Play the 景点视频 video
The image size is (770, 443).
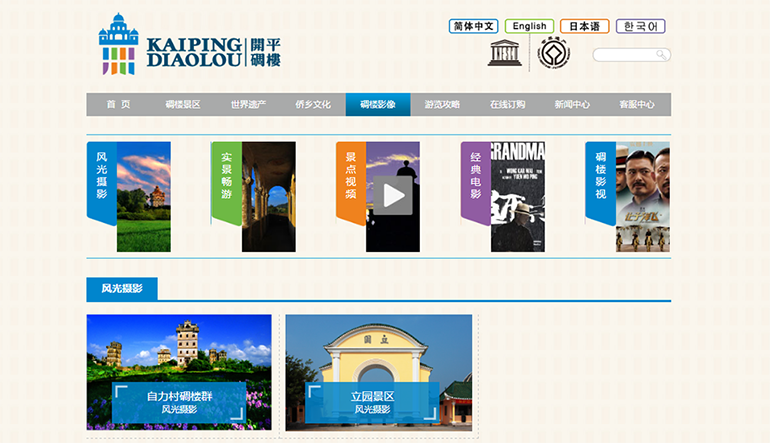(393, 195)
